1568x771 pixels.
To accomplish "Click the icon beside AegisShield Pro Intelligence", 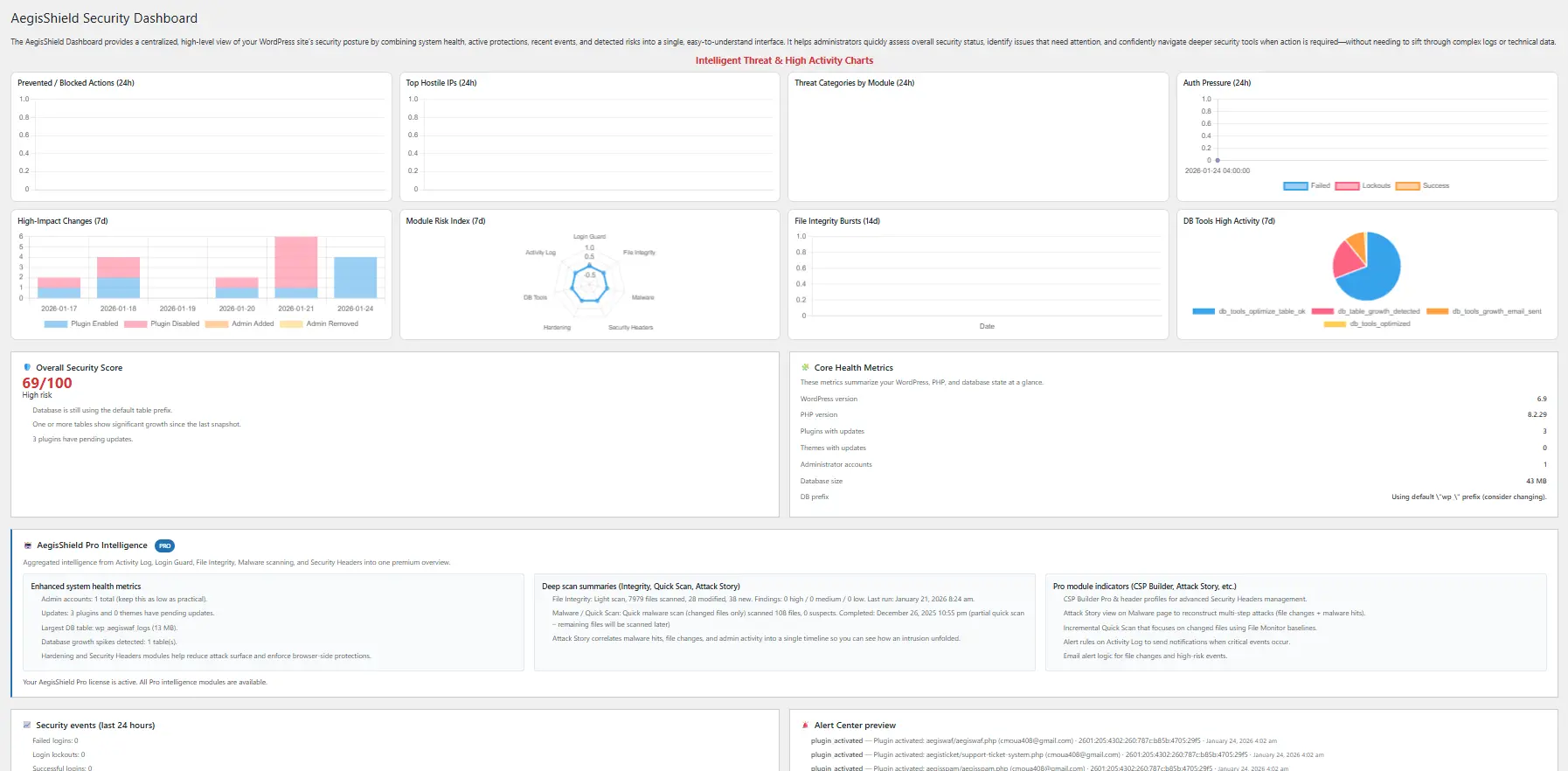I will pos(28,545).
